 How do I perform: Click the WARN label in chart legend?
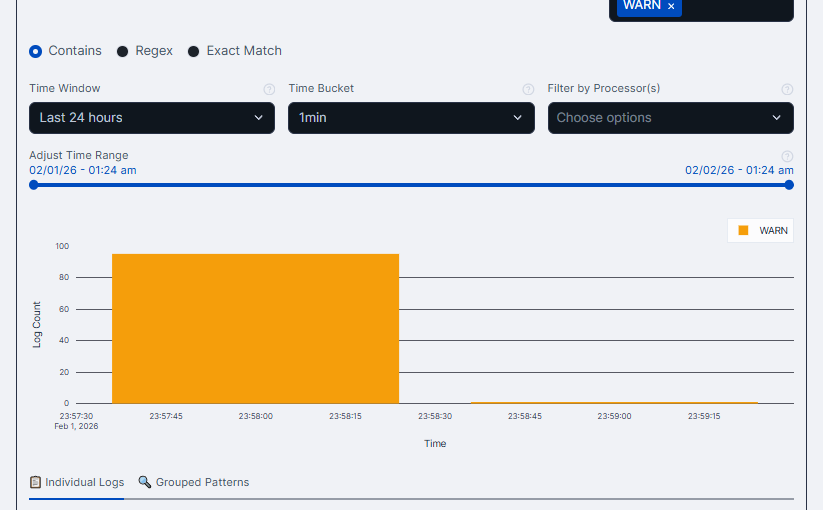(x=773, y=231)
